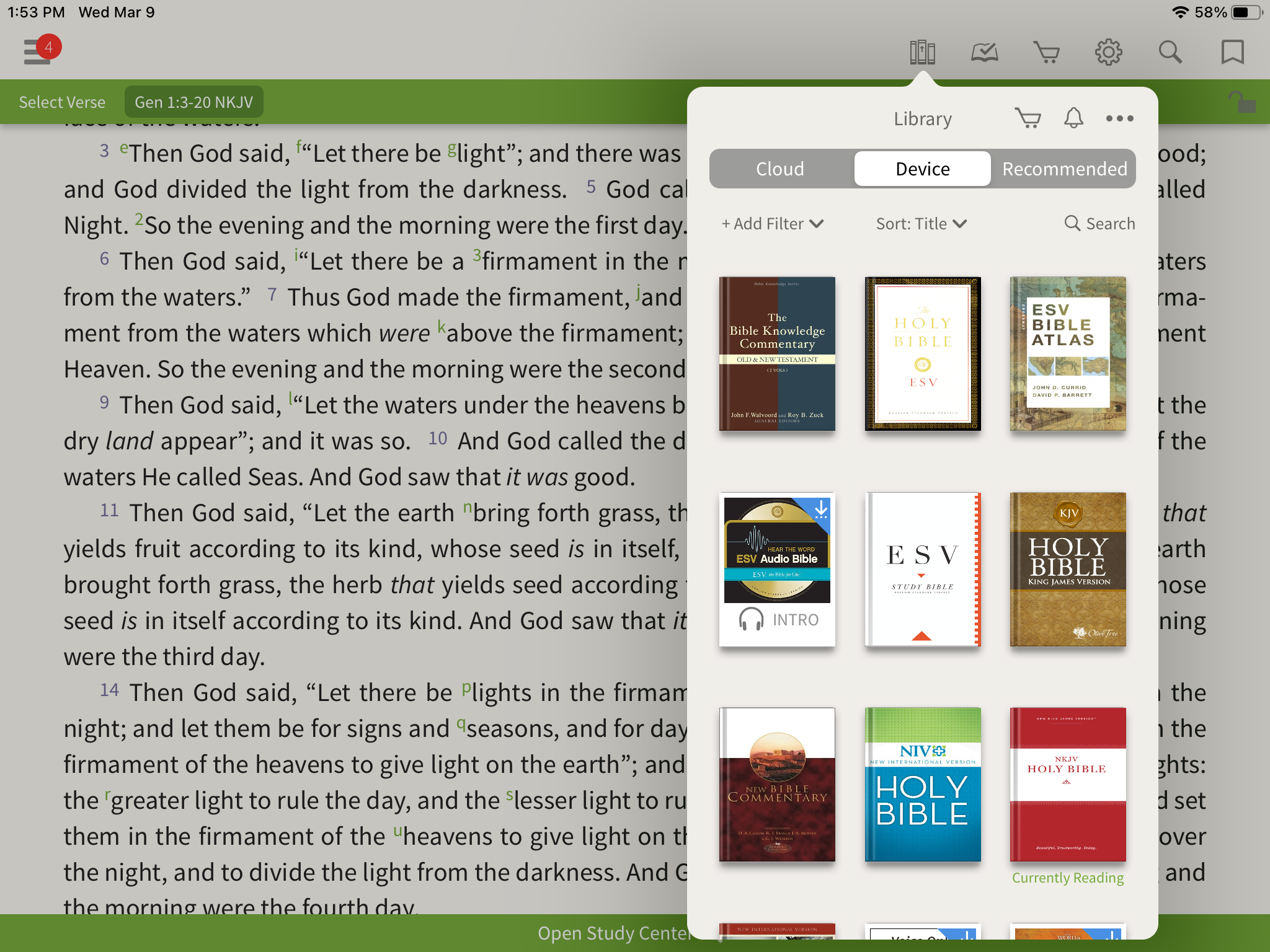Viewport: 1270px width, 952px height.
Task: Tap footnote marker q before seasons
Action: [x=461, y=724]
